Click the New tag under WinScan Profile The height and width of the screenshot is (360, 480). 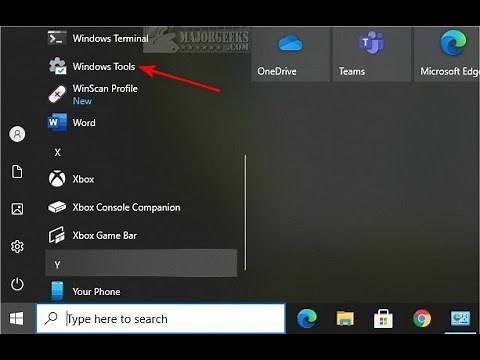tap(82, 101)
